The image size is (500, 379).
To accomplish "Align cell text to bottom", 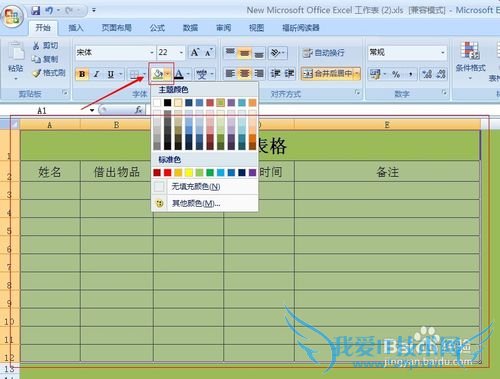I will coord(259,53).
